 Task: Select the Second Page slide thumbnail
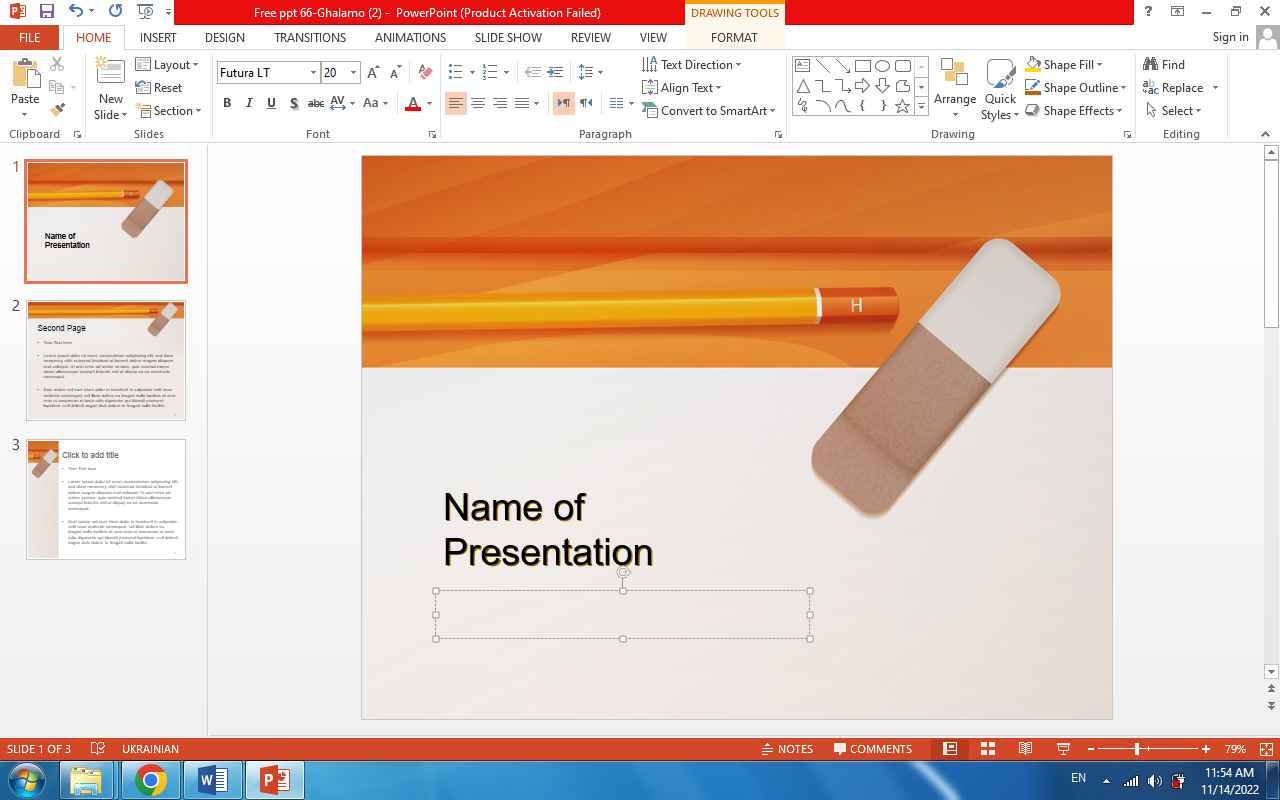click(x=106, y=360)
